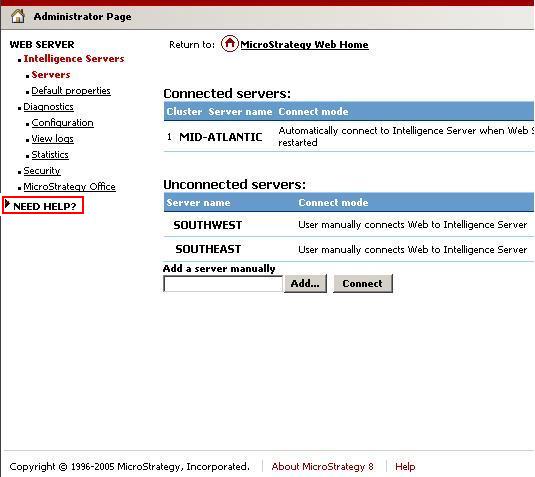Click the Add... button
535x477 pixels.
(305, 284)
